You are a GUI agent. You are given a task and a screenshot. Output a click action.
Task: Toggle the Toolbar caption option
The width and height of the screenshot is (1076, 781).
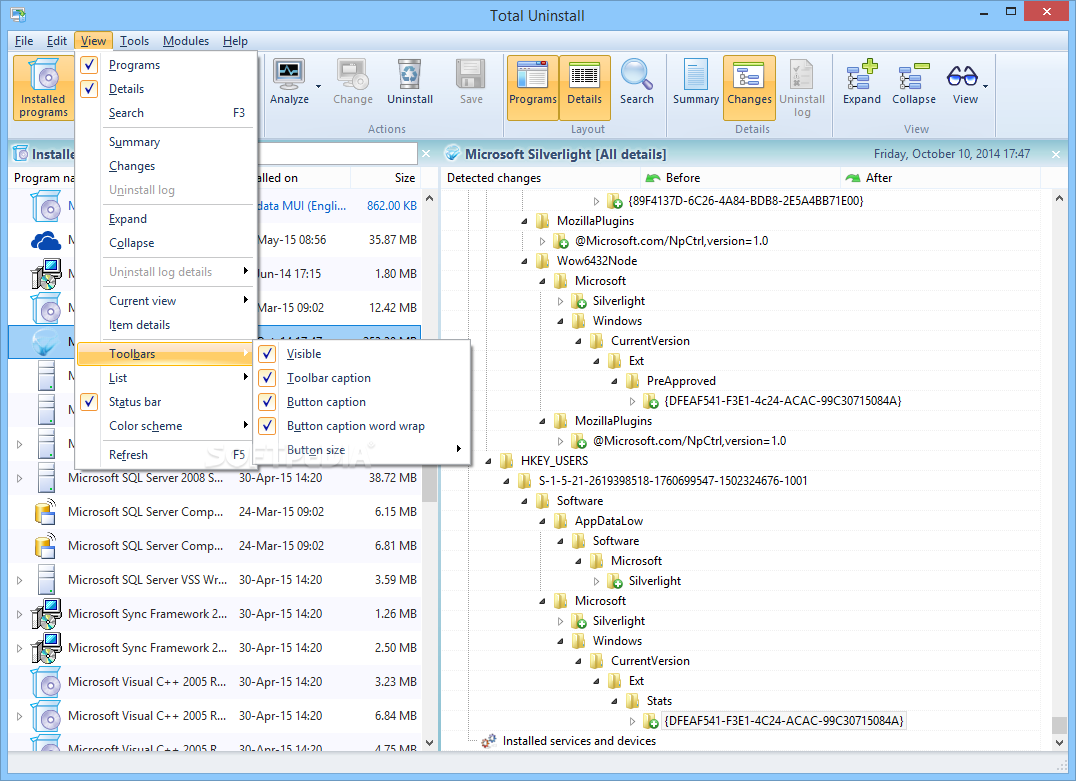(x=268, y=377)
